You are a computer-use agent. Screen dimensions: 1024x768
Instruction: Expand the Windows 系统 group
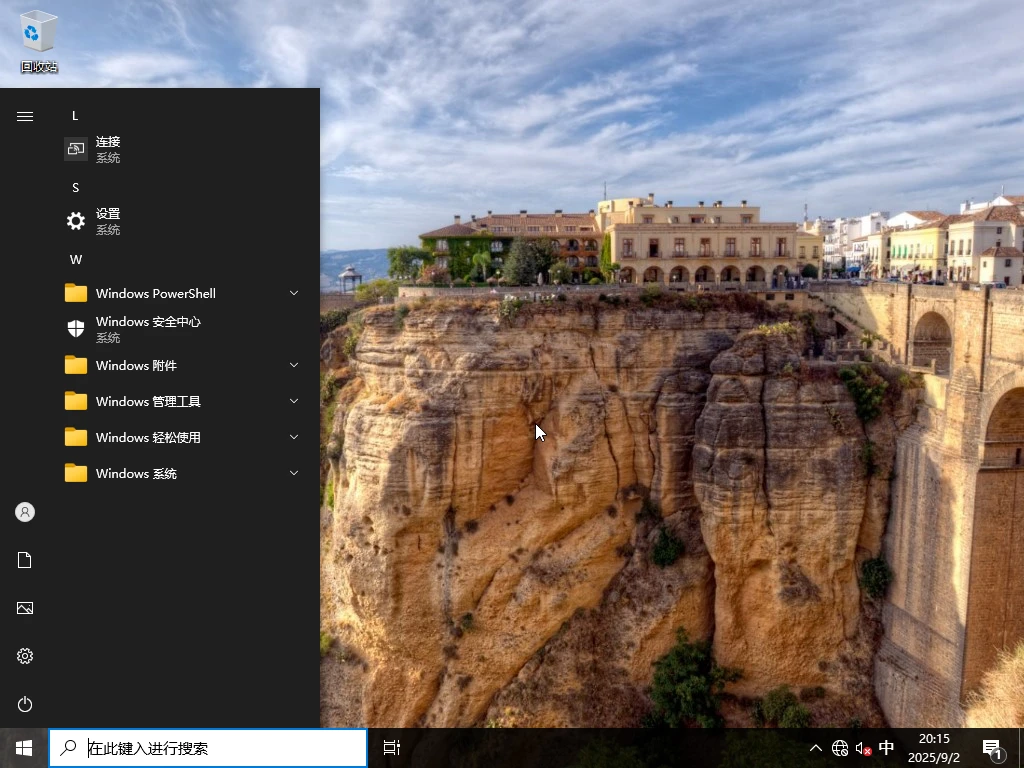click(x=293, y=473)
